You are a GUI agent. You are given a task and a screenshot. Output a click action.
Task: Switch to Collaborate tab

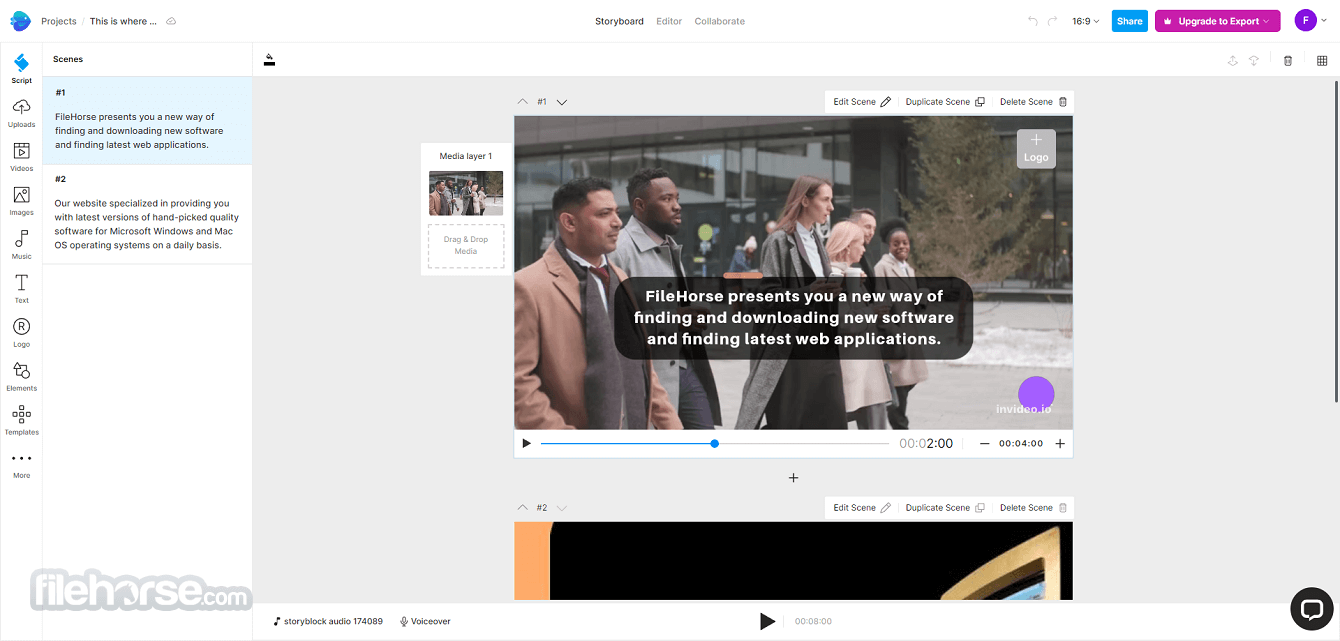coord(720,21)
